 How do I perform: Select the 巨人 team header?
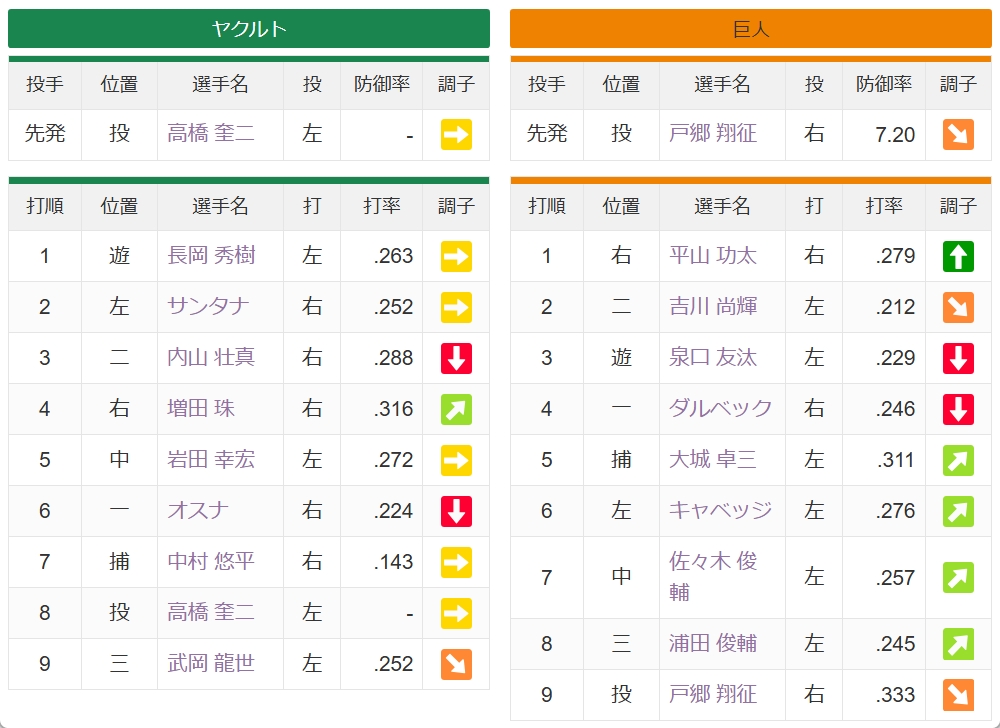tap(751, 29)
